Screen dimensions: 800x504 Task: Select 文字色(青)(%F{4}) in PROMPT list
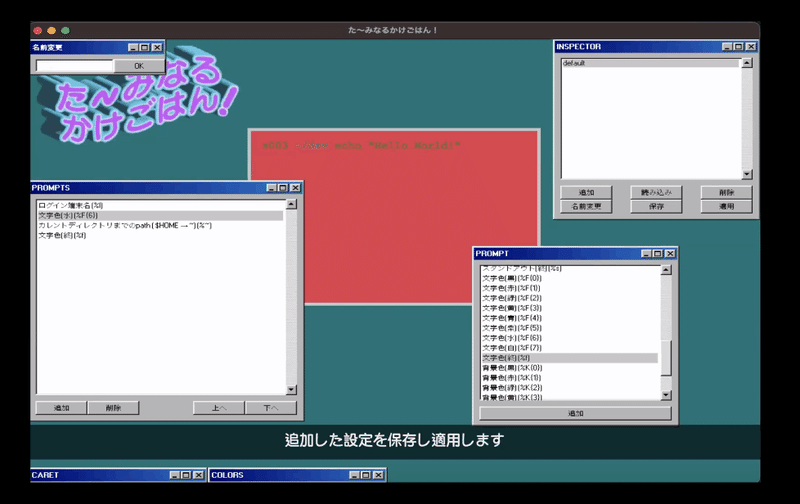[x=569, y=318]
